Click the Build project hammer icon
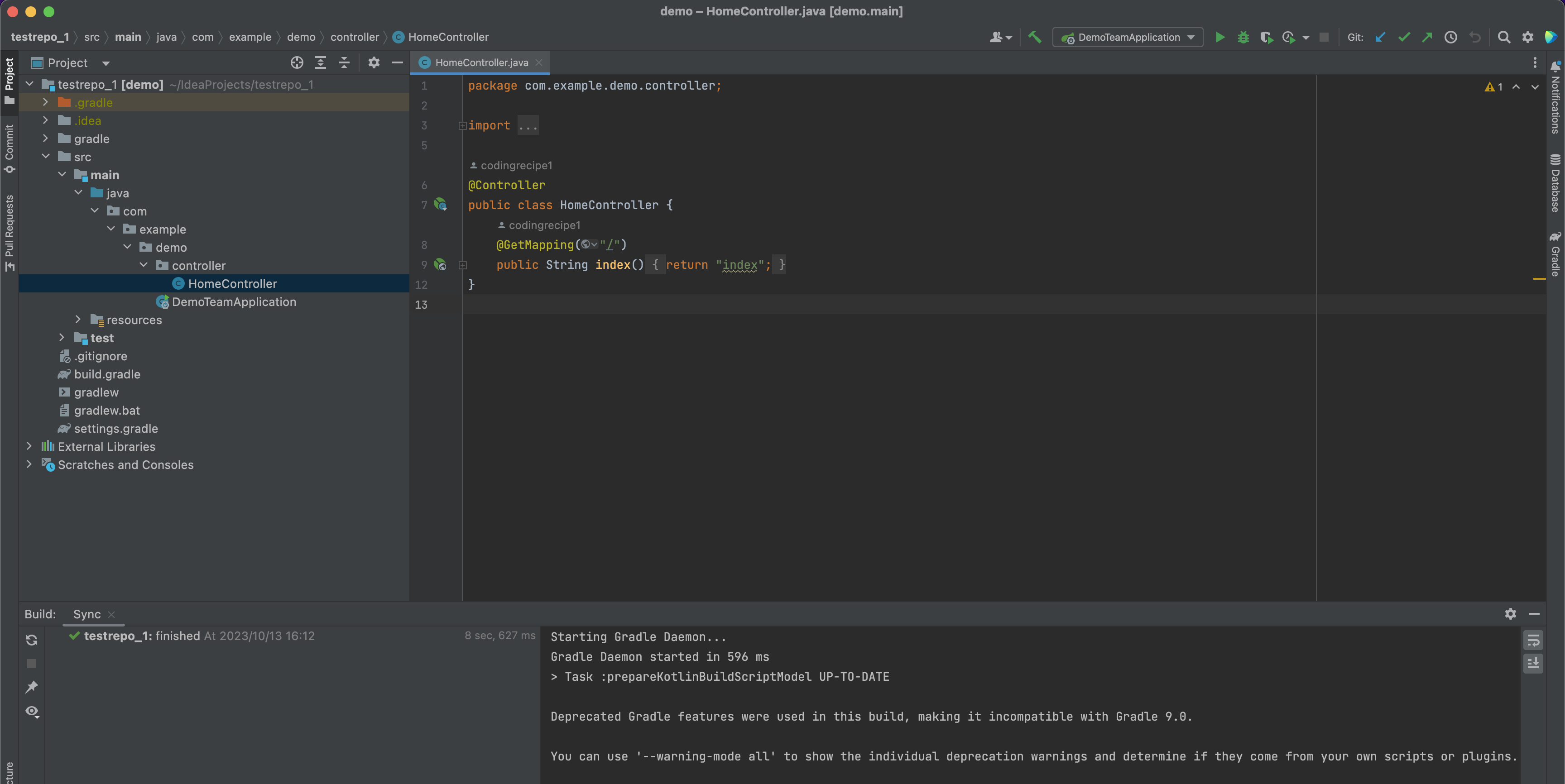The image size is (1565, 784). click(1034, 37)
